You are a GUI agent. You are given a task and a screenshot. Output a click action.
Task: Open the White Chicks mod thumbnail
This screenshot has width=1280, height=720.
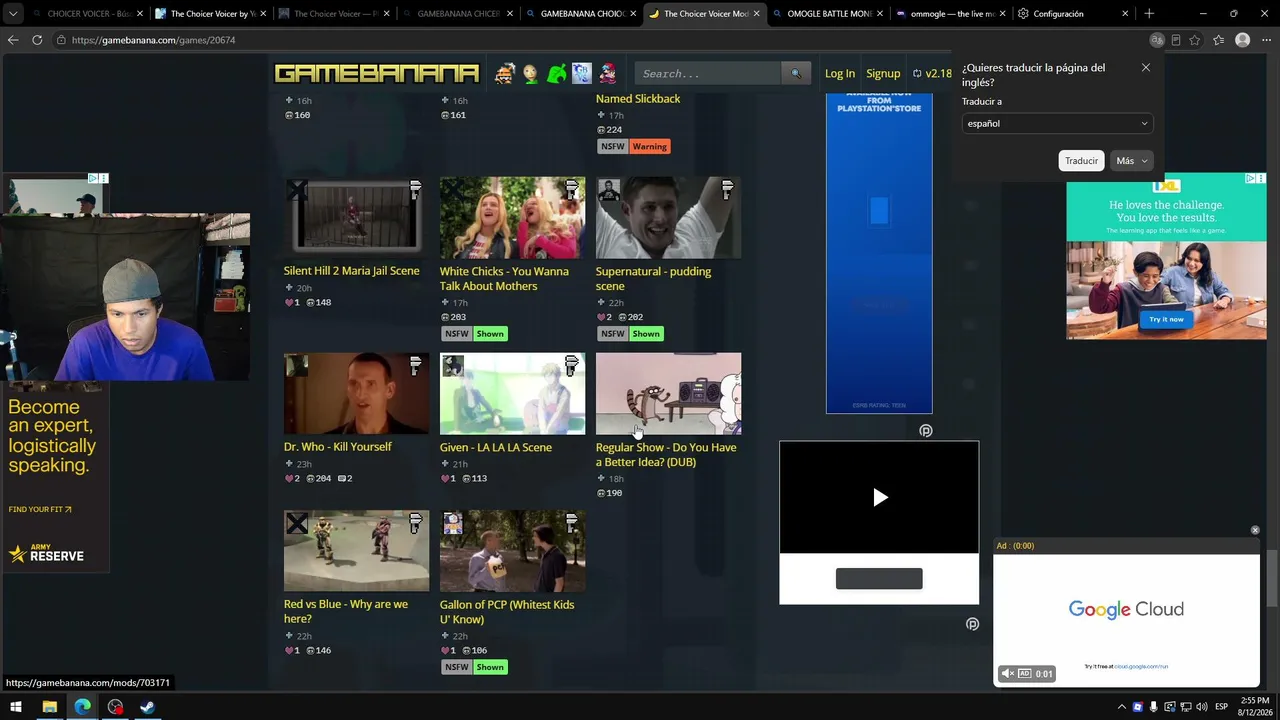point(512,217)
